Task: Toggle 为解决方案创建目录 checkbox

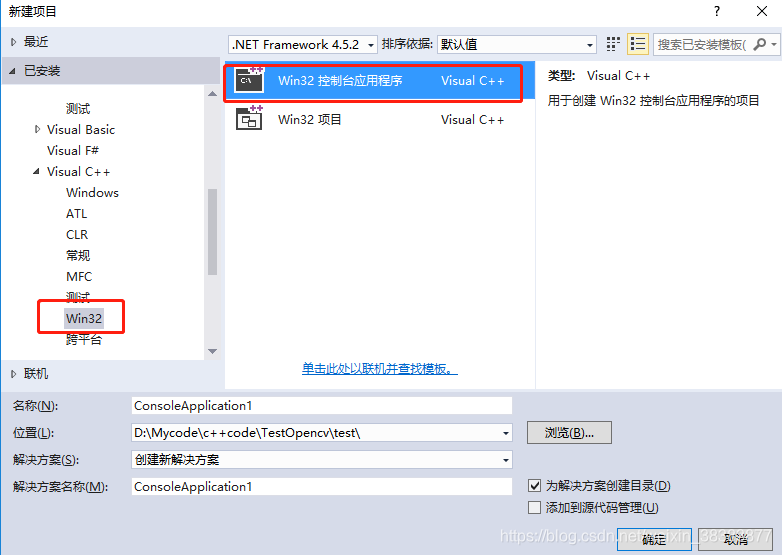Action: click(534, 485)
